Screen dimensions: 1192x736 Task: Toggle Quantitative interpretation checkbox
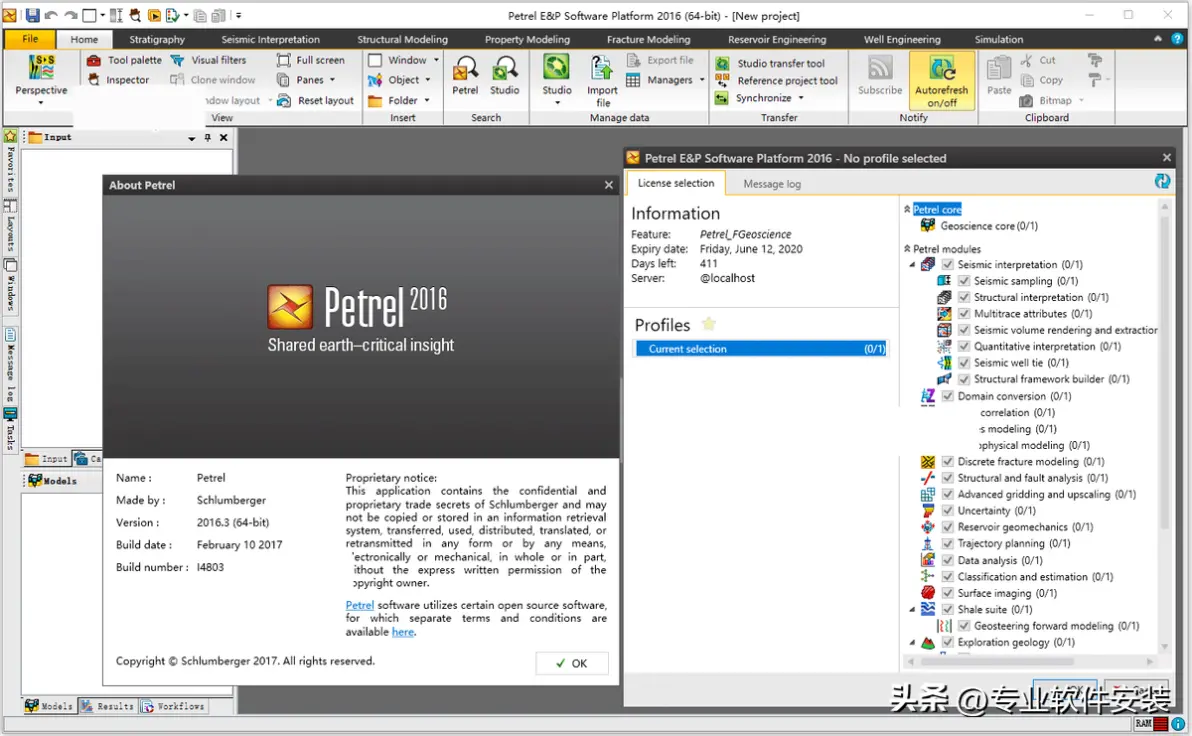[964, 346]
